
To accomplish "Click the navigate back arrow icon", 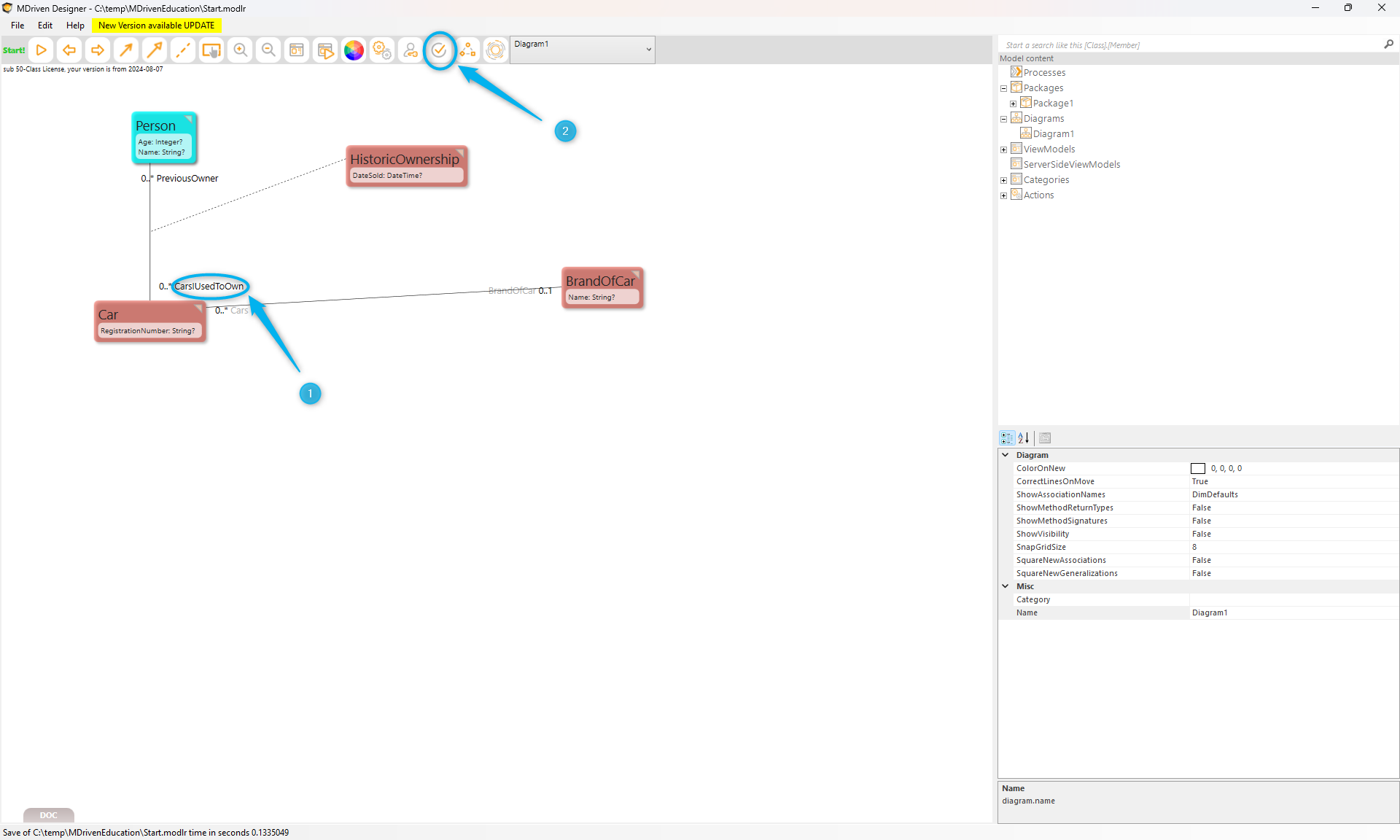I will click(x=69, y=50).
